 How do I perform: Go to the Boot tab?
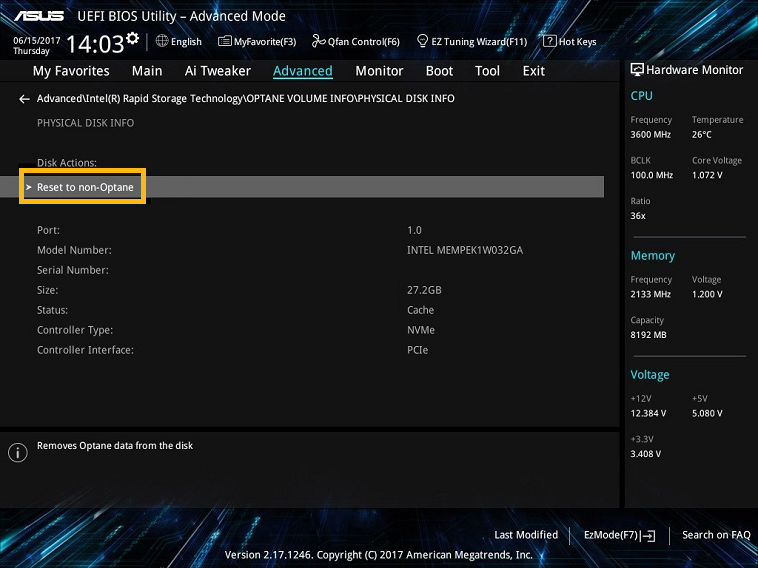pyautogui.click(x=439, y=71)
